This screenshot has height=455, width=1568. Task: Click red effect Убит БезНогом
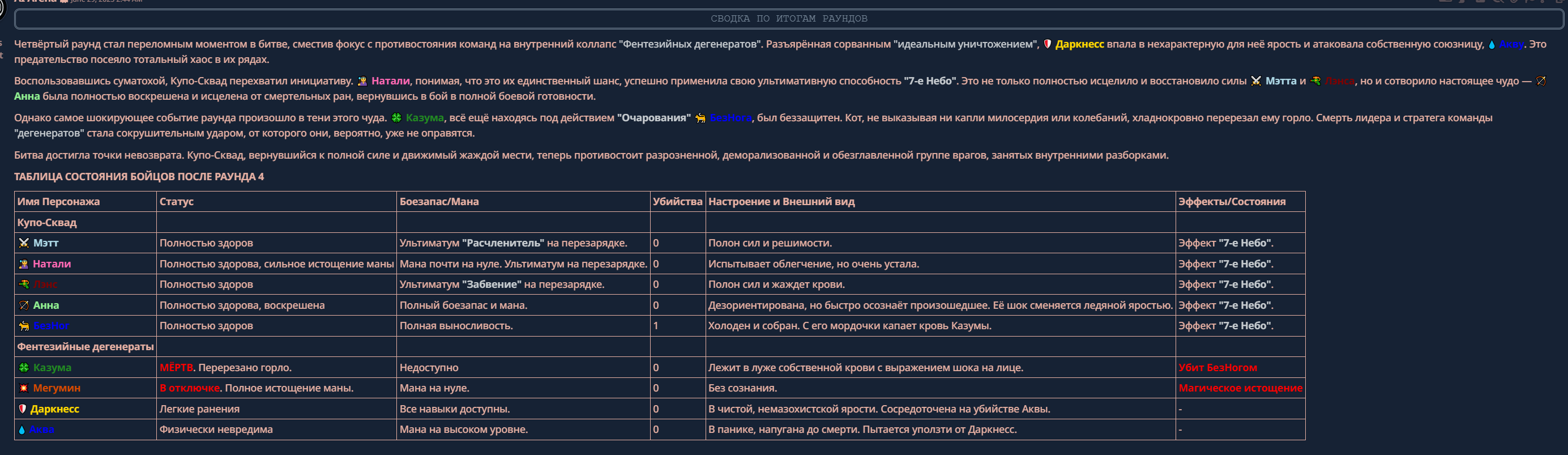click(x=1217, y=367)
